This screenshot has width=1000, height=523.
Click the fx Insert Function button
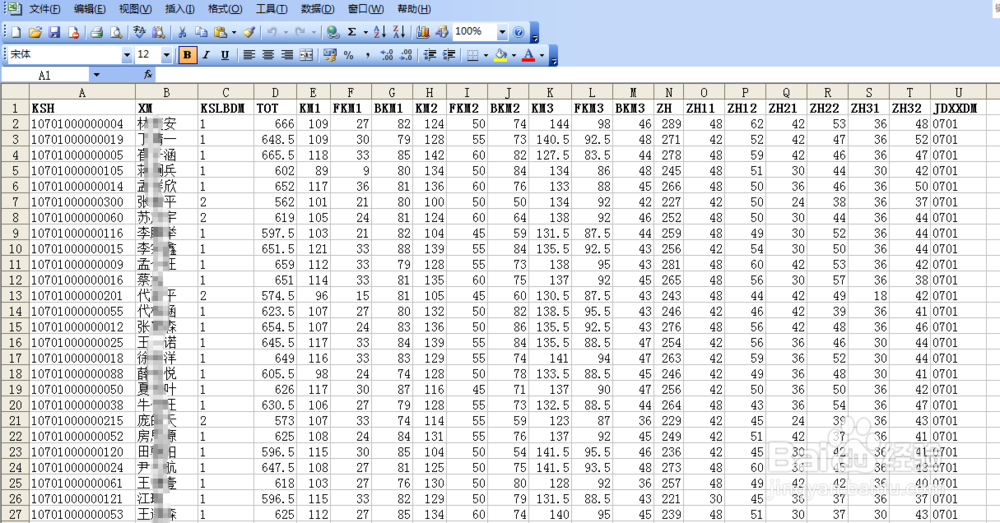point(148,75)
